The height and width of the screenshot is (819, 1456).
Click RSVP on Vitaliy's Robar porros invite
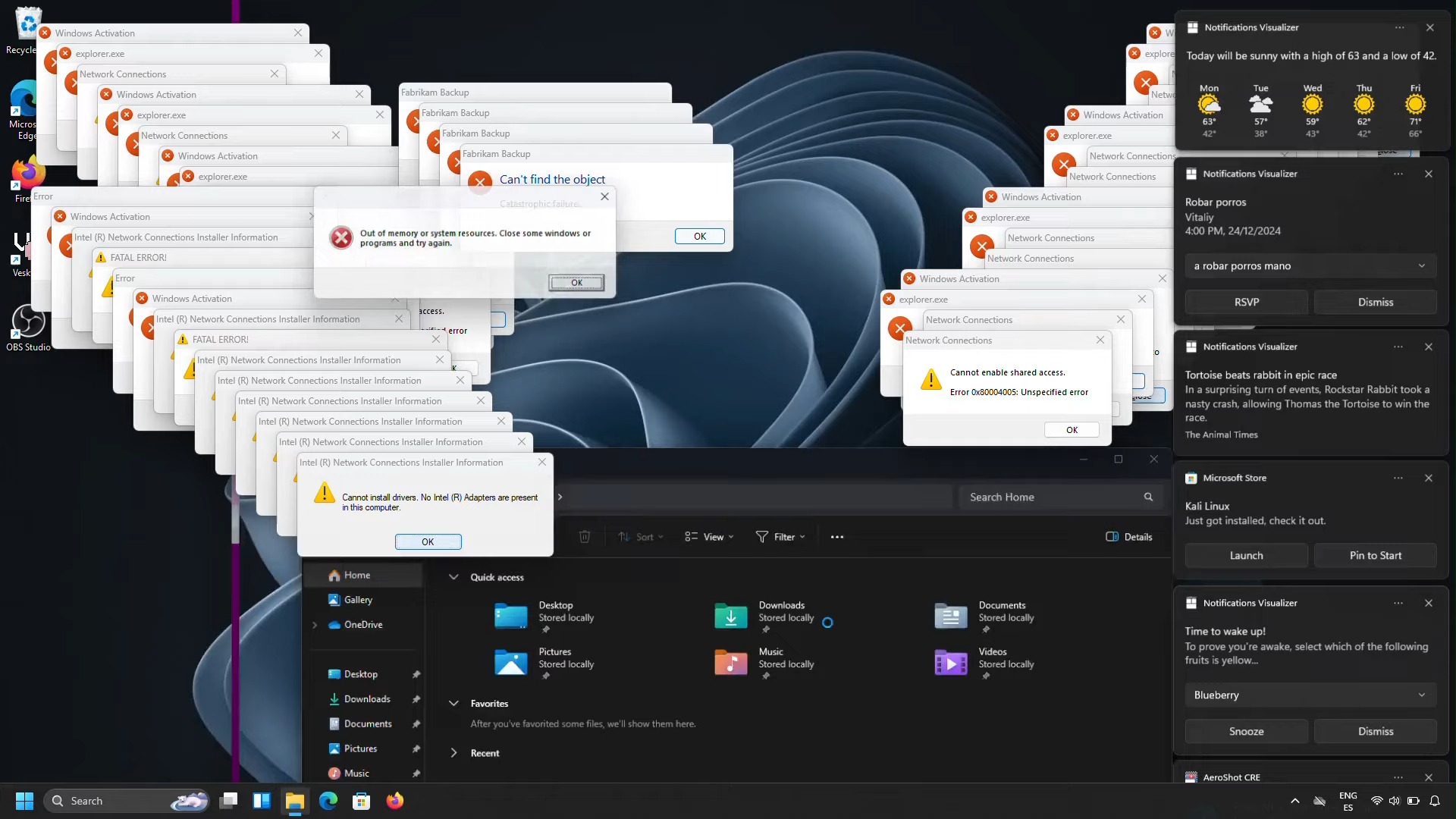point(1246,302)
